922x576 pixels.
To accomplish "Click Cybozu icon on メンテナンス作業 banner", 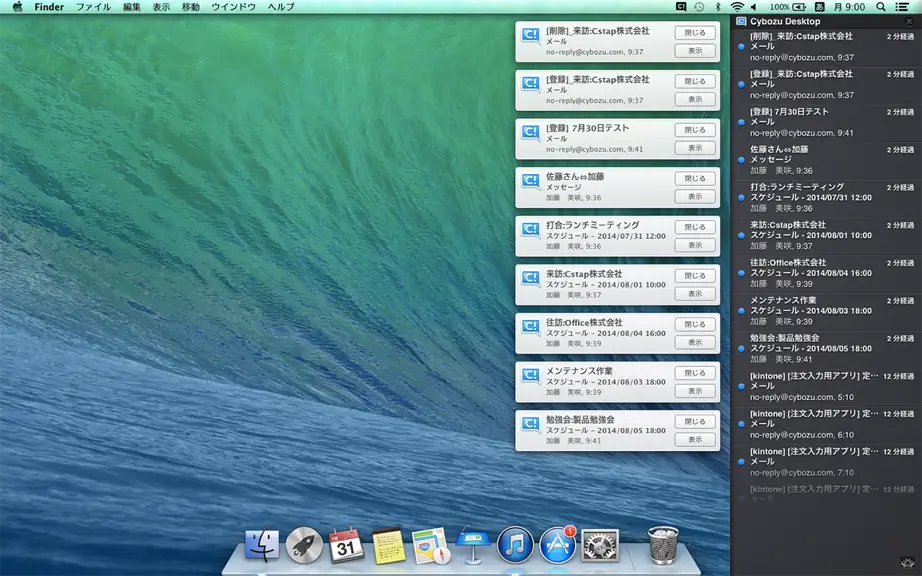I will coord(530,375).
